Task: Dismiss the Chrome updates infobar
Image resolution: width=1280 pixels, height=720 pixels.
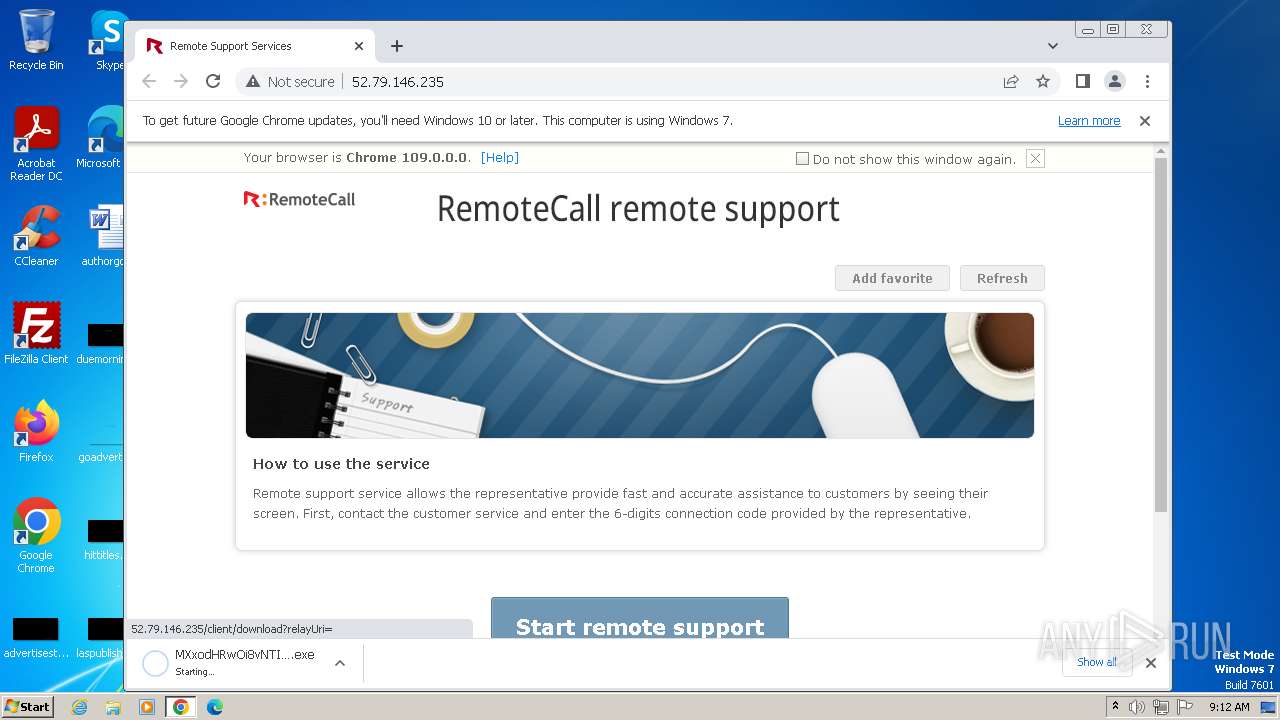Action: coord(1145,121)
